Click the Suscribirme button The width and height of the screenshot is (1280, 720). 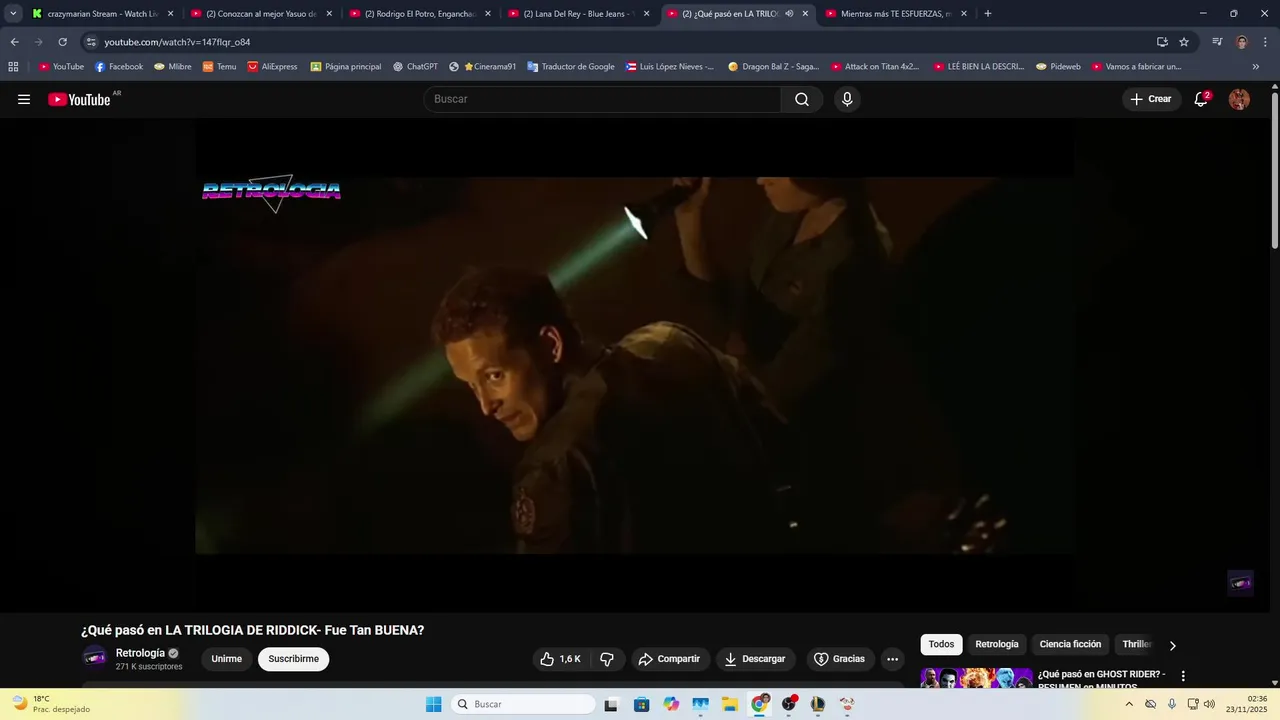pyautogui.click(x=294, y=659)
